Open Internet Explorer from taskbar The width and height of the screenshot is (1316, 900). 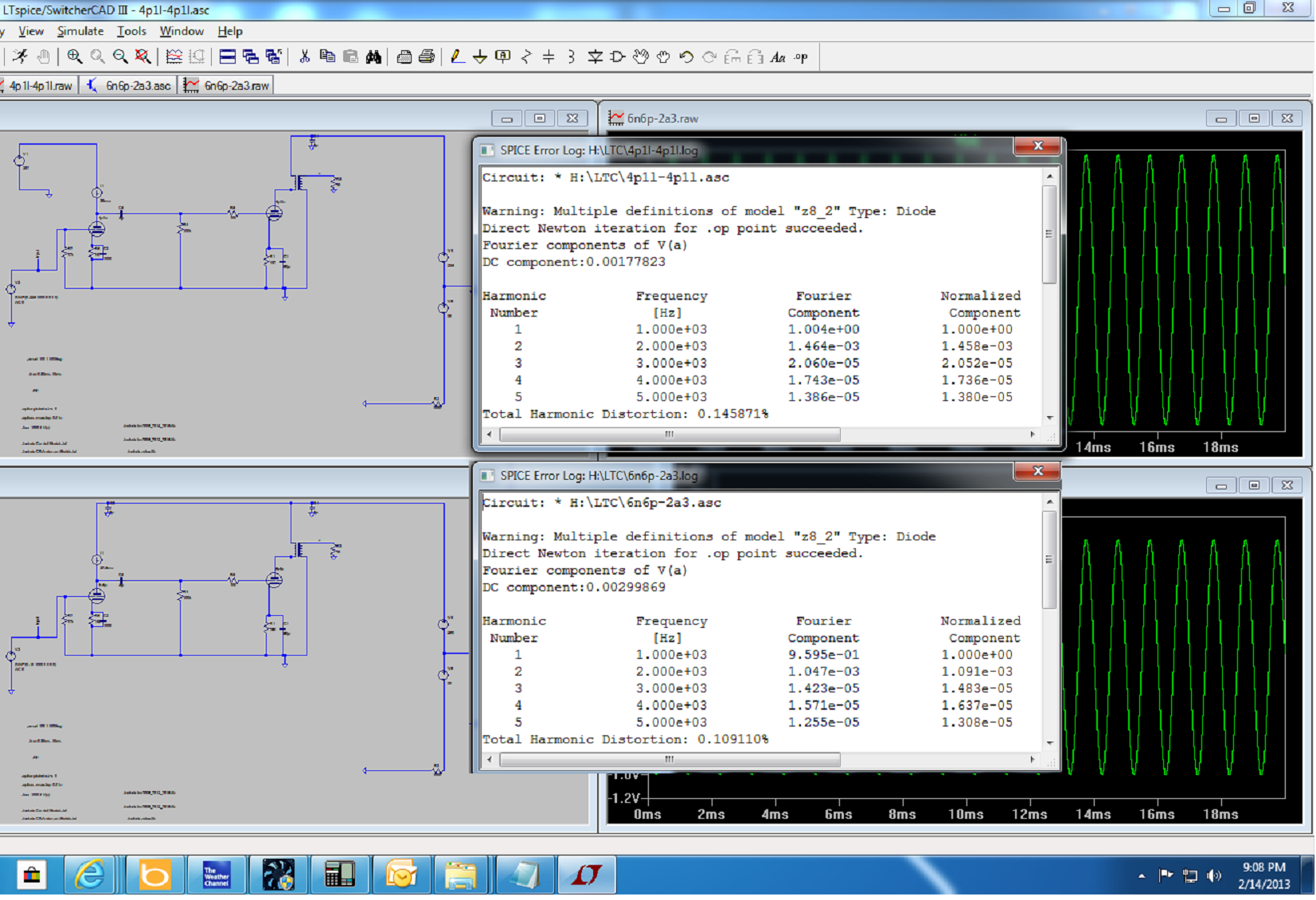90,875
